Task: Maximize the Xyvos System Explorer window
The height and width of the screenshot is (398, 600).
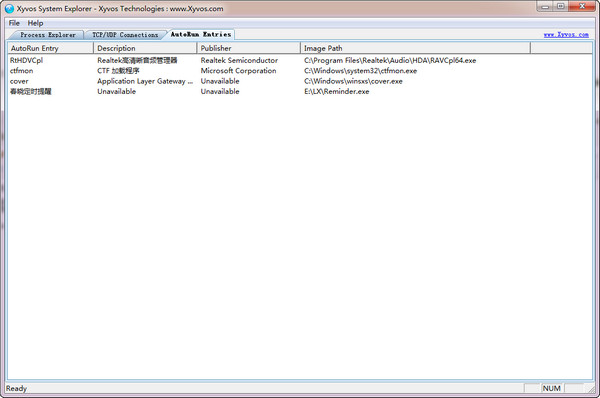Action: click(561, 7)
